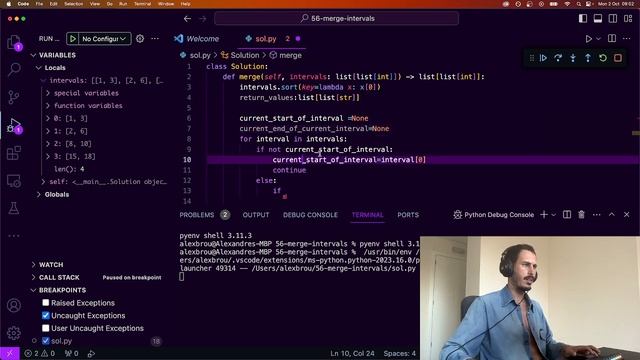Open the Terminal menu in menu bar
This screenshot has height=360, width=640.
tap(142, 4)
